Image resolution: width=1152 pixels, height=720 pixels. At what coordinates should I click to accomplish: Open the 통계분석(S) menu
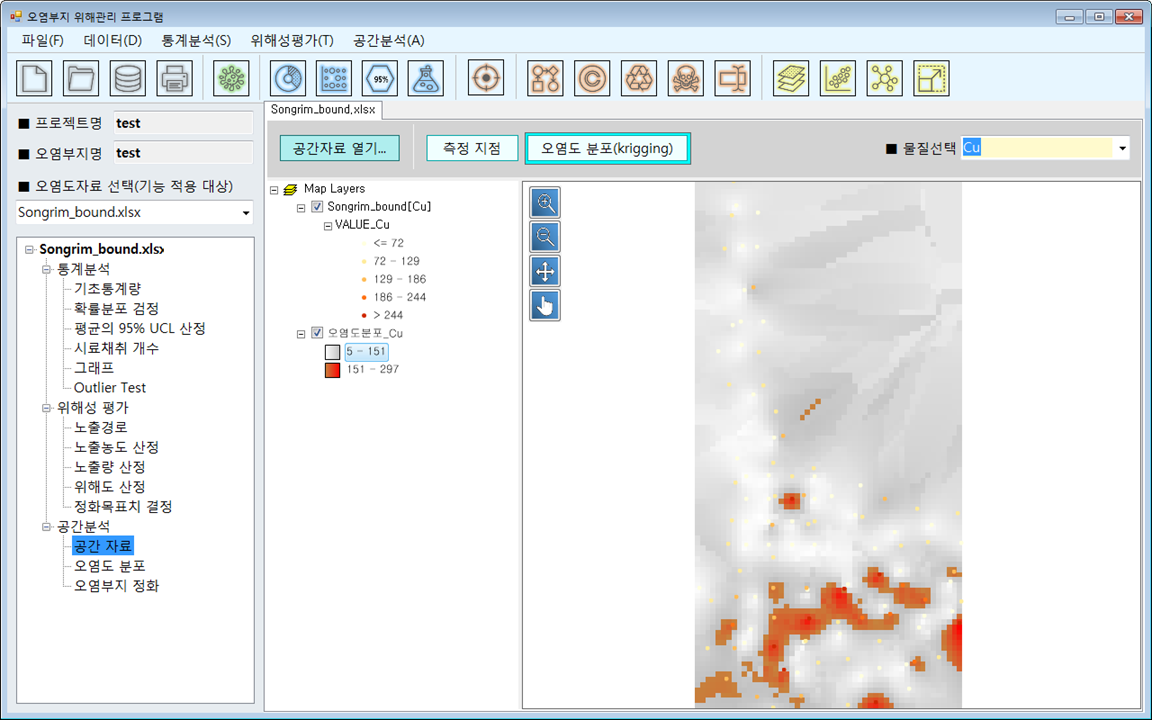pos(196,41)
